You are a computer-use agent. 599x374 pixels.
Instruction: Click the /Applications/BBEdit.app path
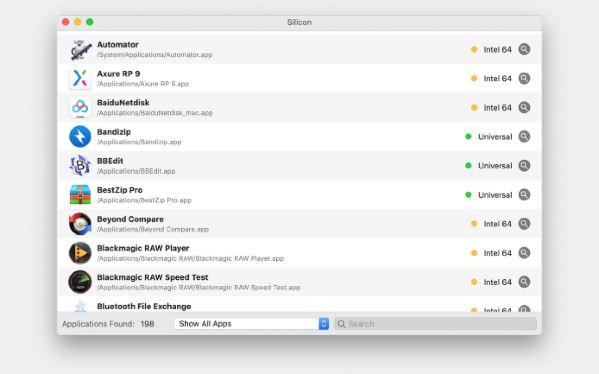point(136,171)
